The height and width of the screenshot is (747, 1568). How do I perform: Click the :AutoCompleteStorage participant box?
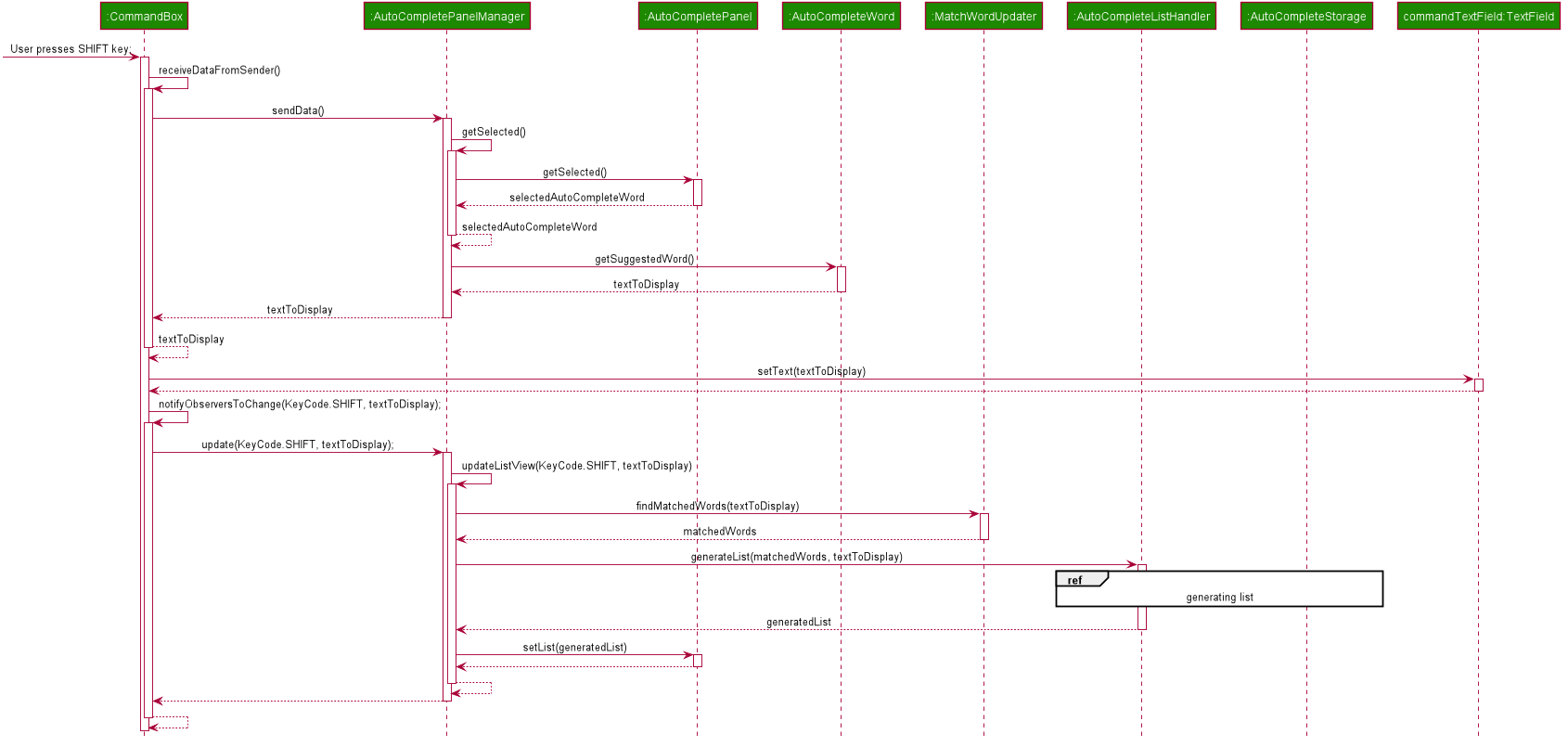tap(1306, 16)
